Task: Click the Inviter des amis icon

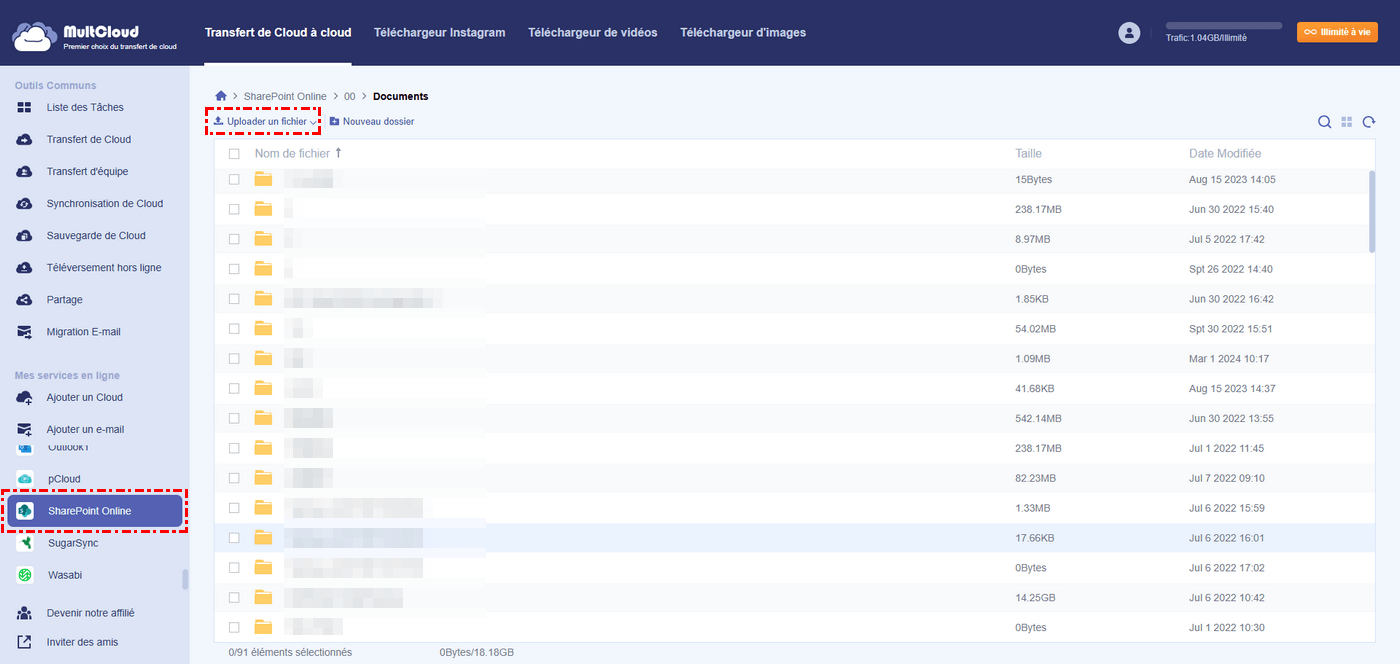Action: [x=25, y=642]
